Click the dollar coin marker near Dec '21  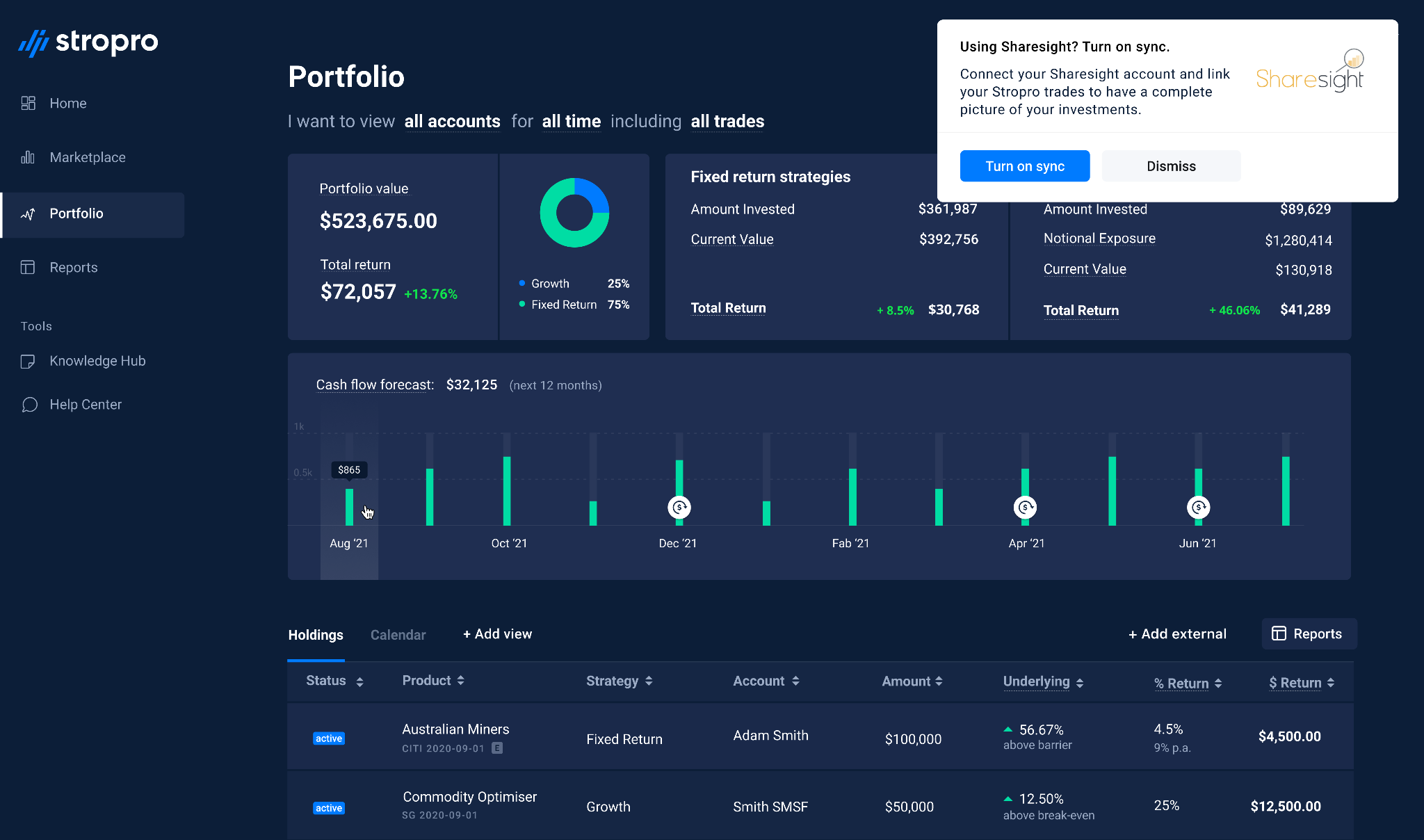click(x=679, y=507)
